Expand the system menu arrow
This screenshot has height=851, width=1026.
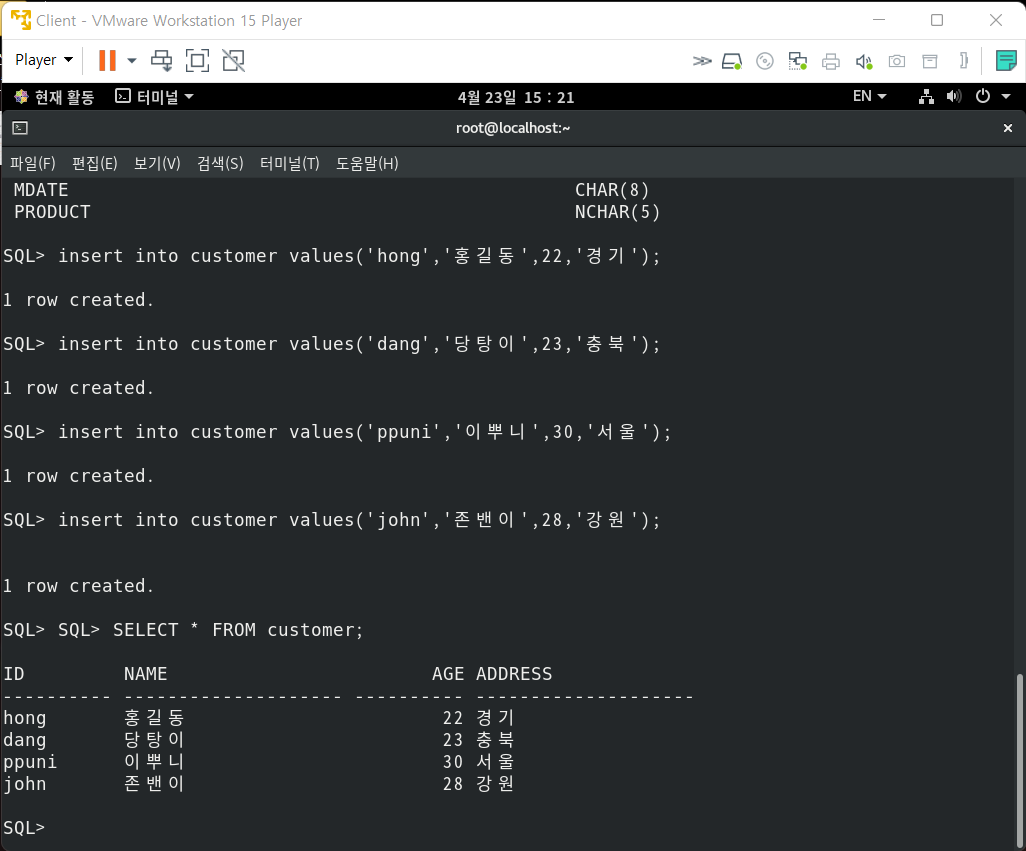tap(1006, 97)
